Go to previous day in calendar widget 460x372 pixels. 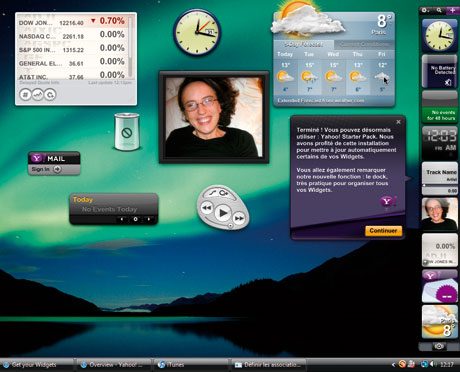pyautogui.click(x=122, y=219)
